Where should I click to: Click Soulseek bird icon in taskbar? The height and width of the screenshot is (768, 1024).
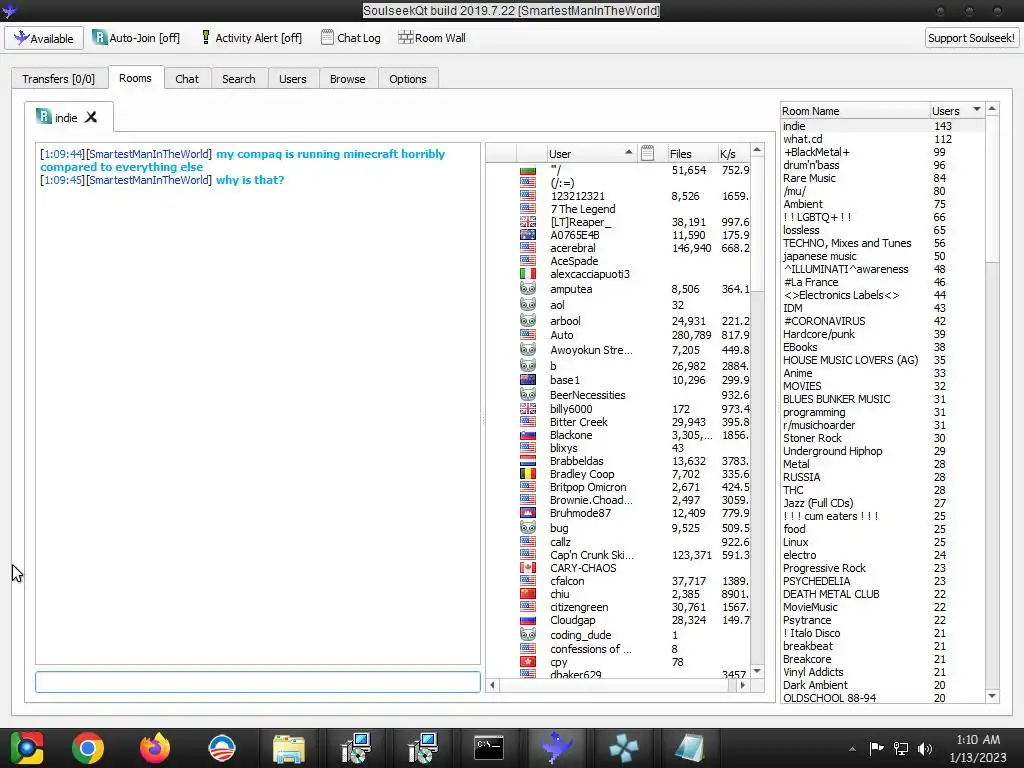tap(556, 748)
